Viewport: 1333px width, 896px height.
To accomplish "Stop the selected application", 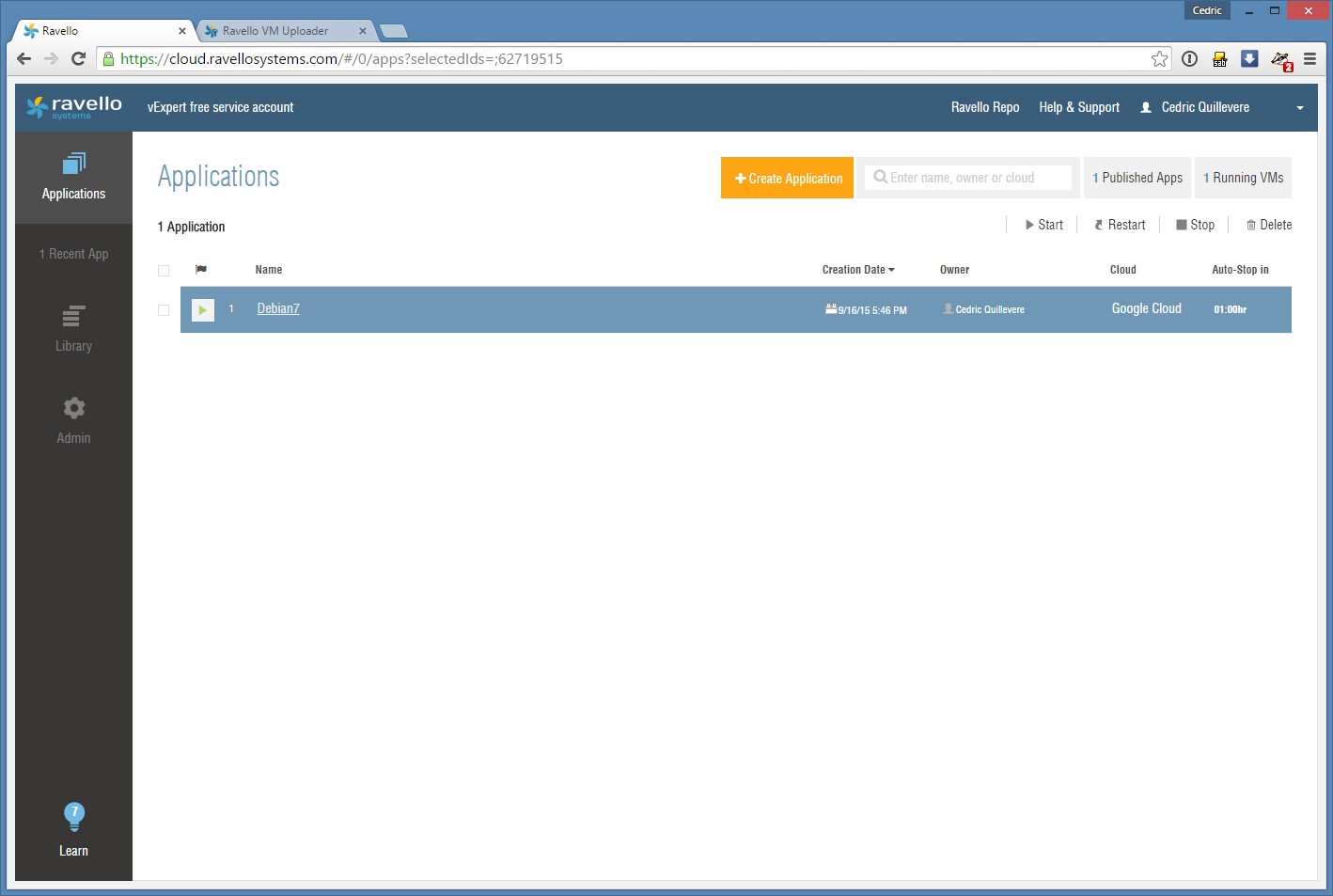I will coord(1195,225).
